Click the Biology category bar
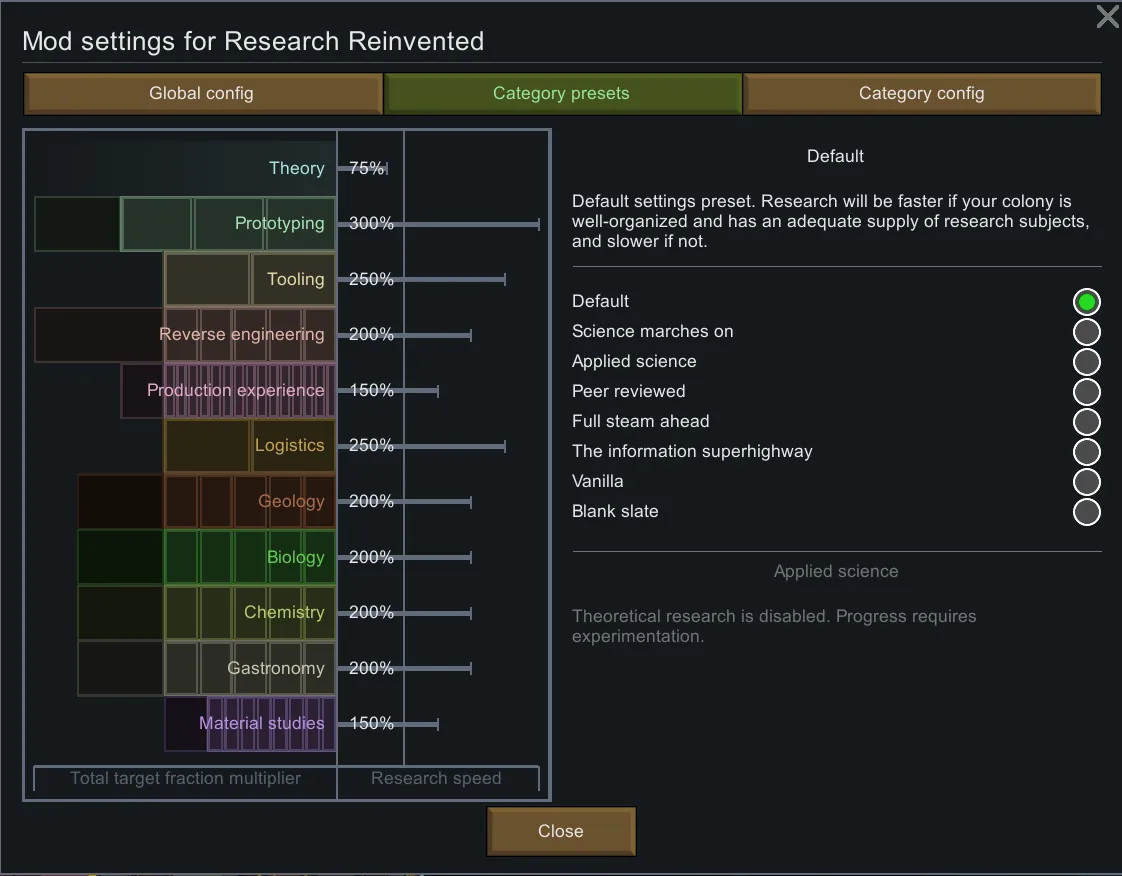The height and width of the screenshot is (876, 1122). point(250,557)
